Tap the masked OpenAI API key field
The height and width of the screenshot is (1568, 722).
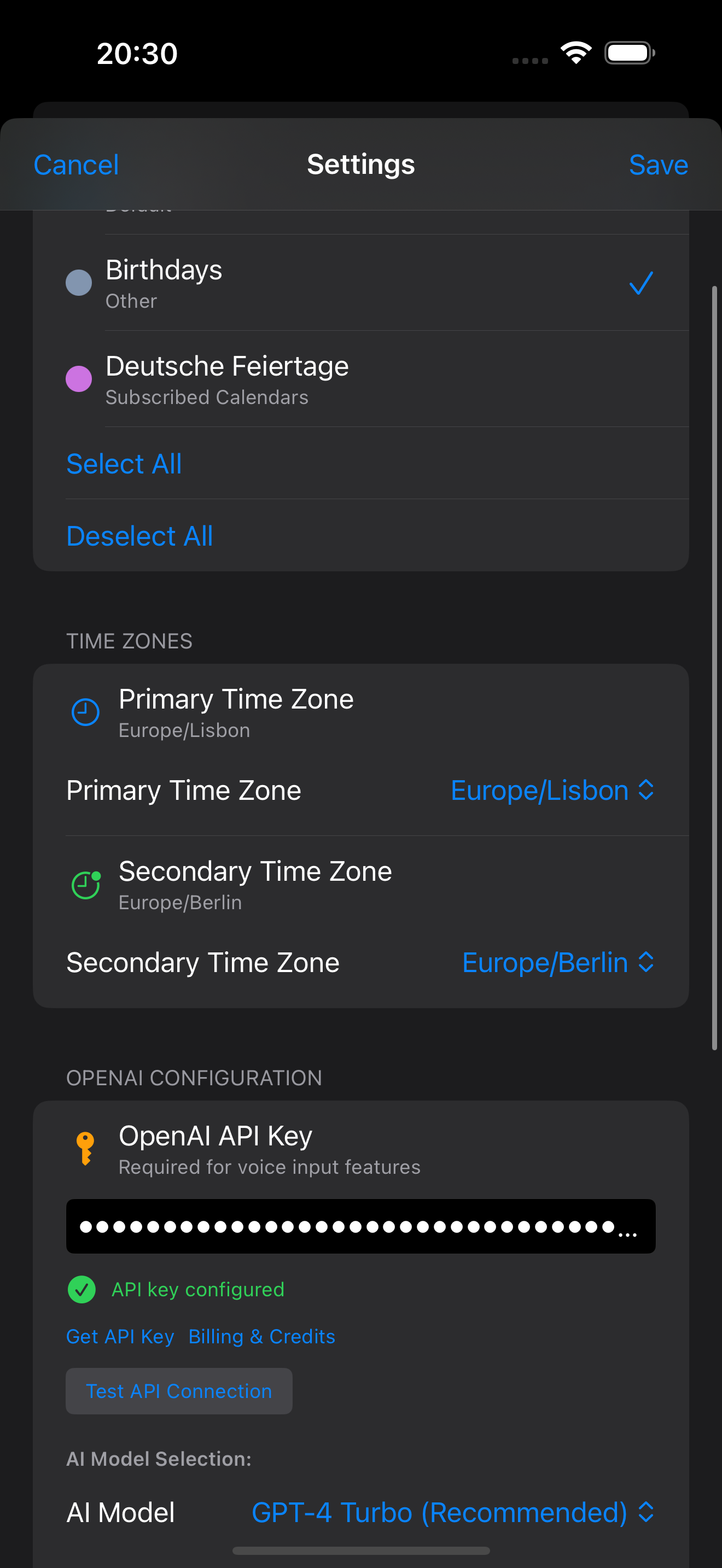pos(360,1226)
